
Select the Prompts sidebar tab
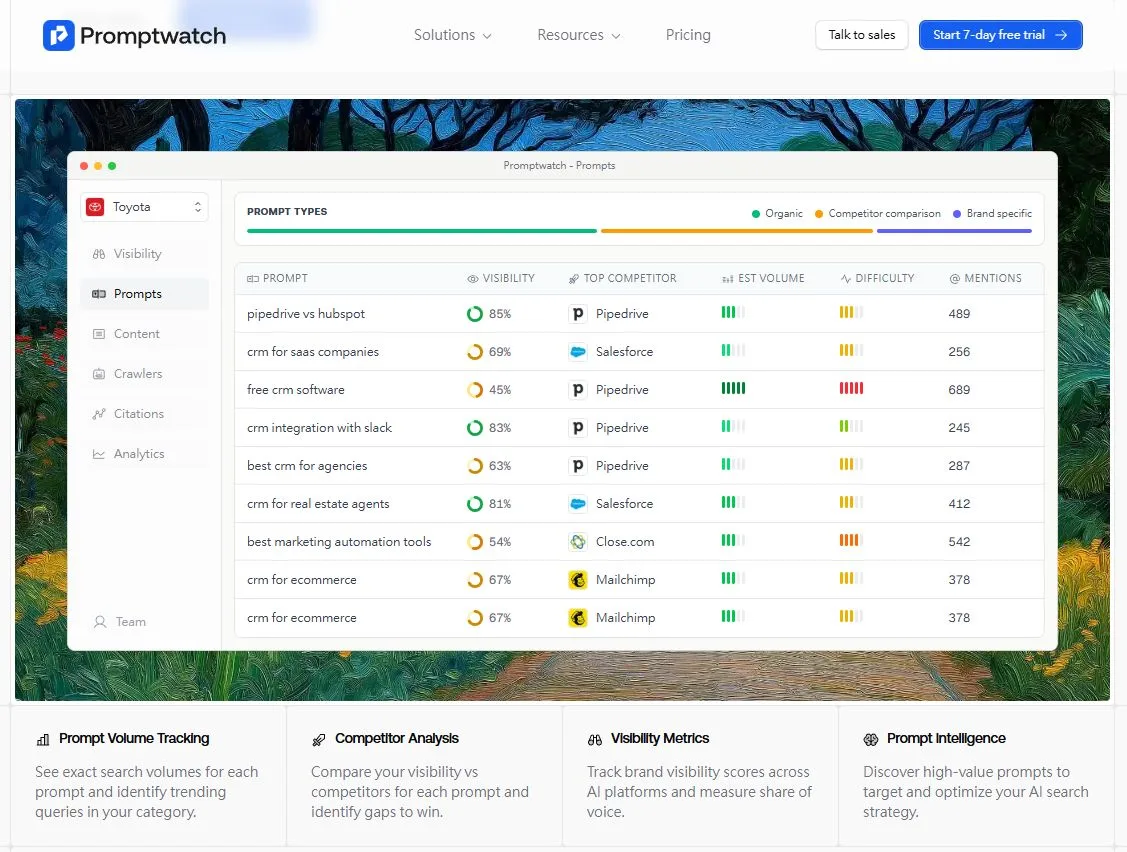[138, 294]
